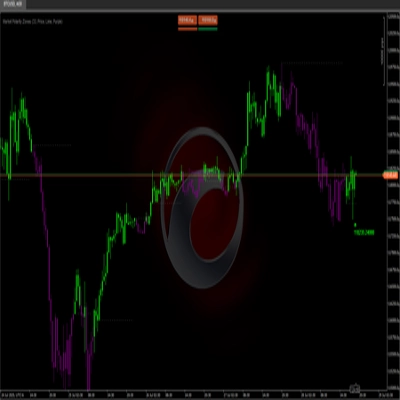Click the orange current price tag on the price axis

390,175
